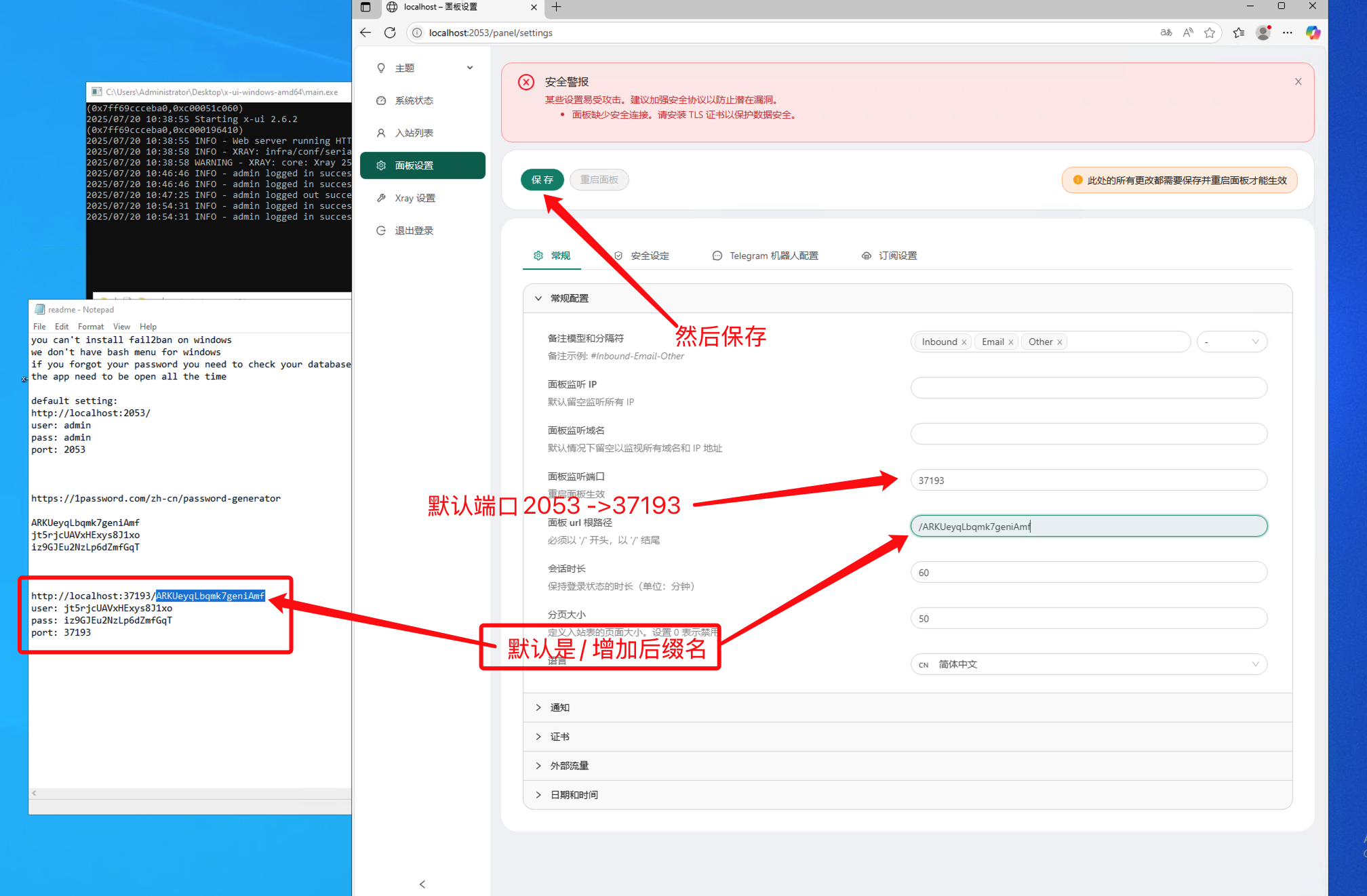This screenshot has width=1367, height=896.
Task: Open the remark separator dropdown
Action: click(x=1231, y=342)
